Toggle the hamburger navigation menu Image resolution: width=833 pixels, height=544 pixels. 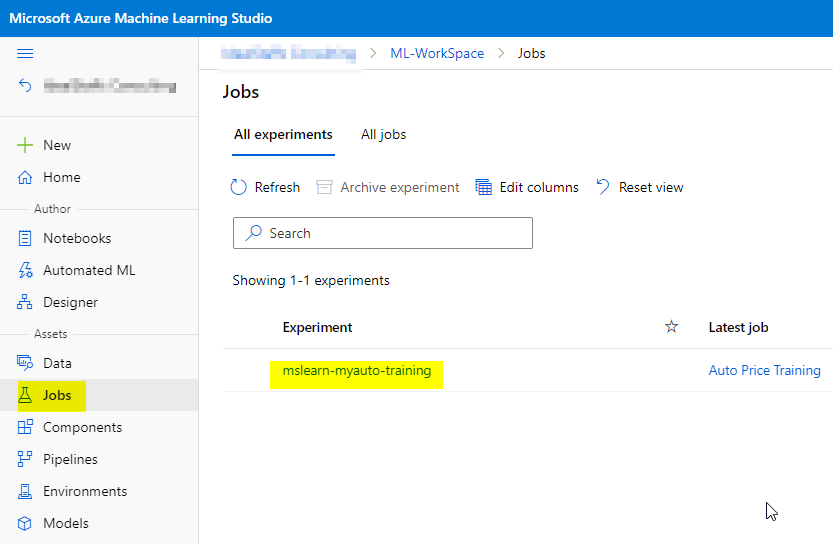click(x=25, y=53)
